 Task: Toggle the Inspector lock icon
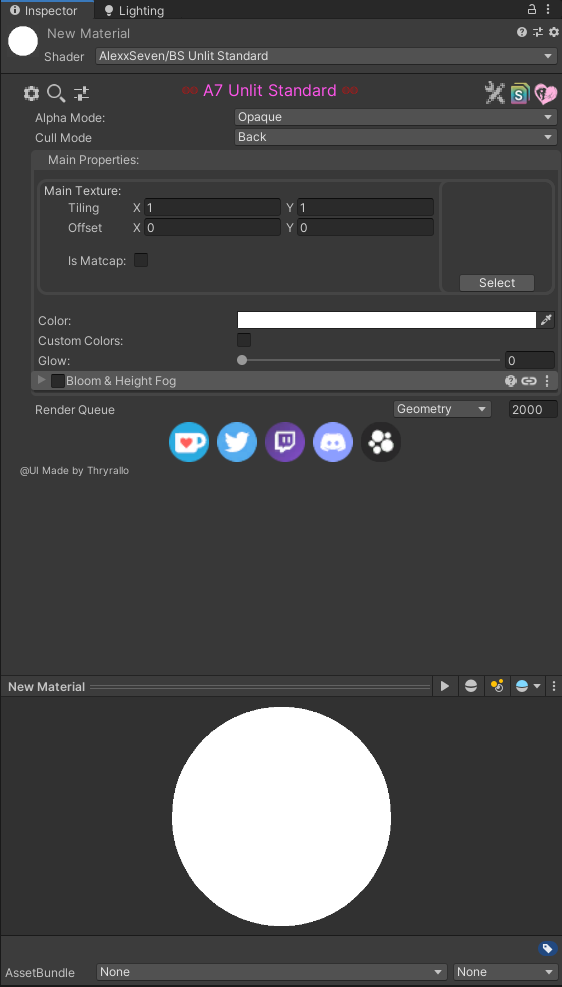pos(532,9)
